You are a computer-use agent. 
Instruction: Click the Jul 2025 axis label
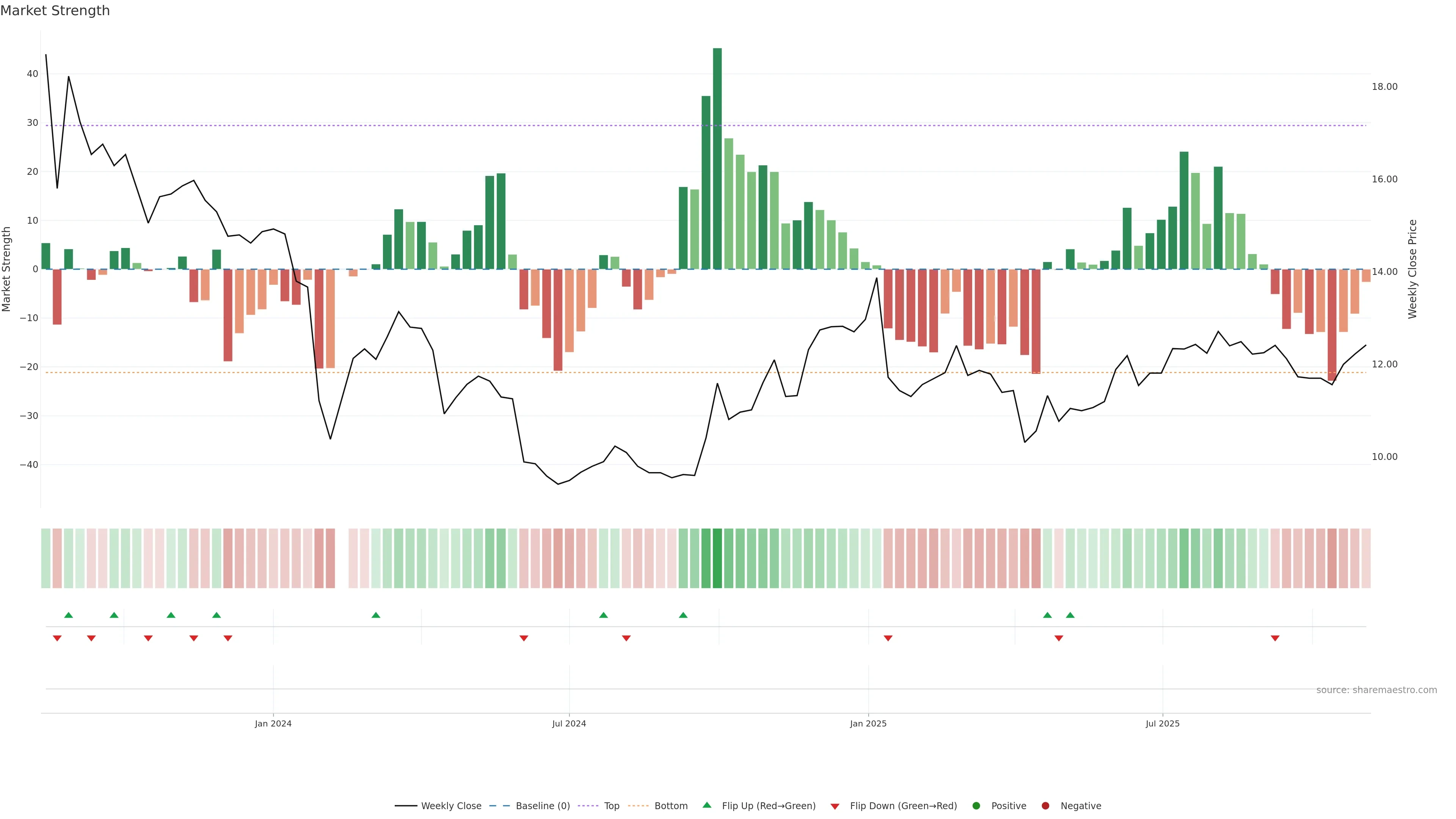pyautogui.click(x=1163, y=723)
